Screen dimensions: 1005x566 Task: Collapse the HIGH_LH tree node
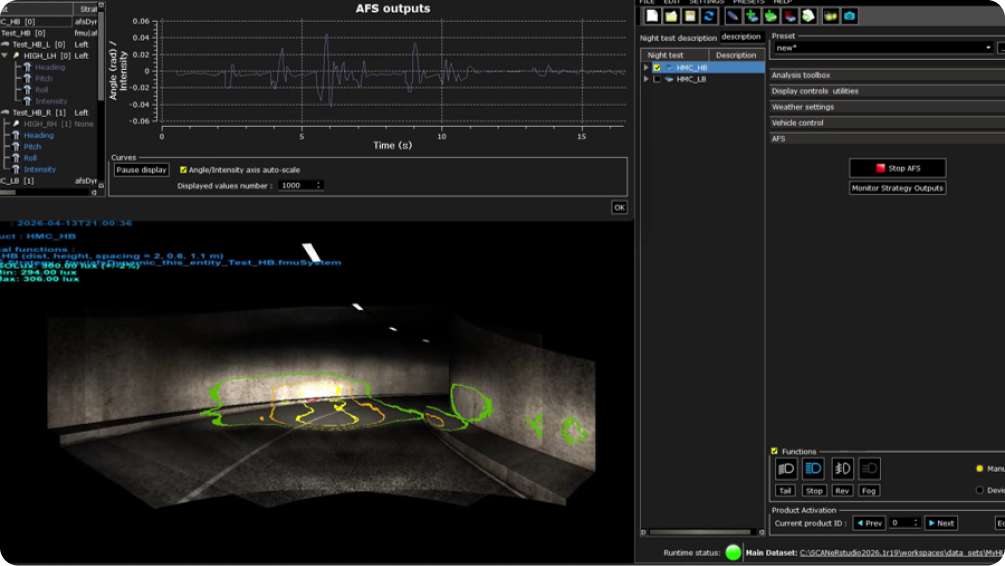5,56
